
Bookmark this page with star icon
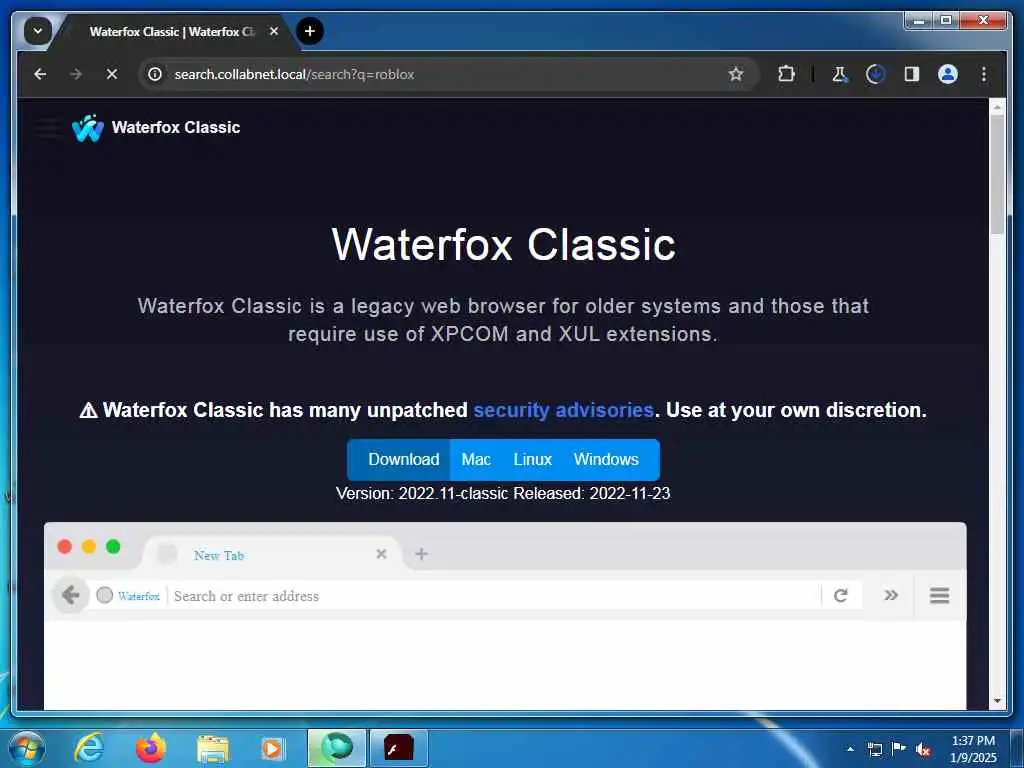coord(736,74)
